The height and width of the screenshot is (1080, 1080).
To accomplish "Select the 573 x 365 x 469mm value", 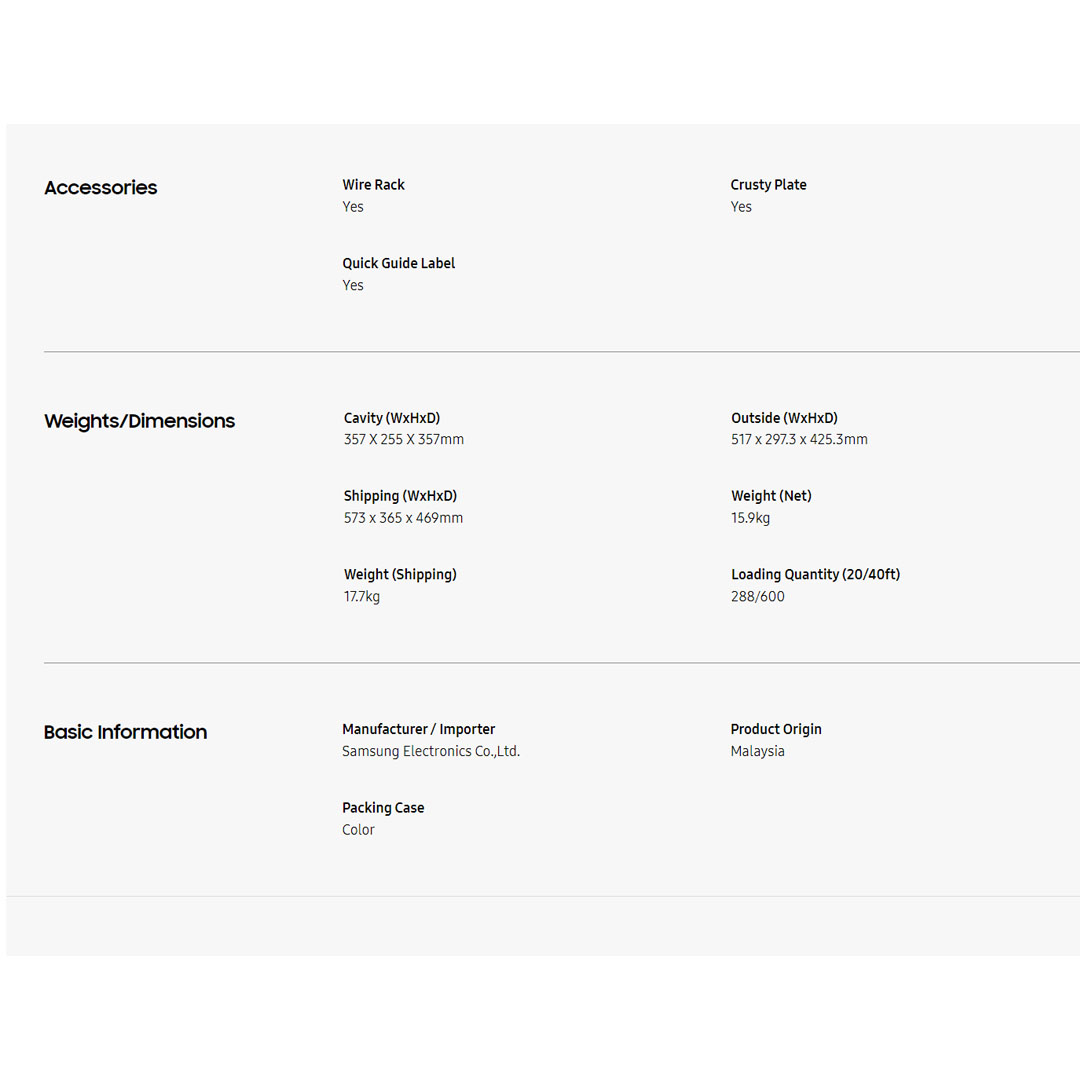I will pos(403,518).
